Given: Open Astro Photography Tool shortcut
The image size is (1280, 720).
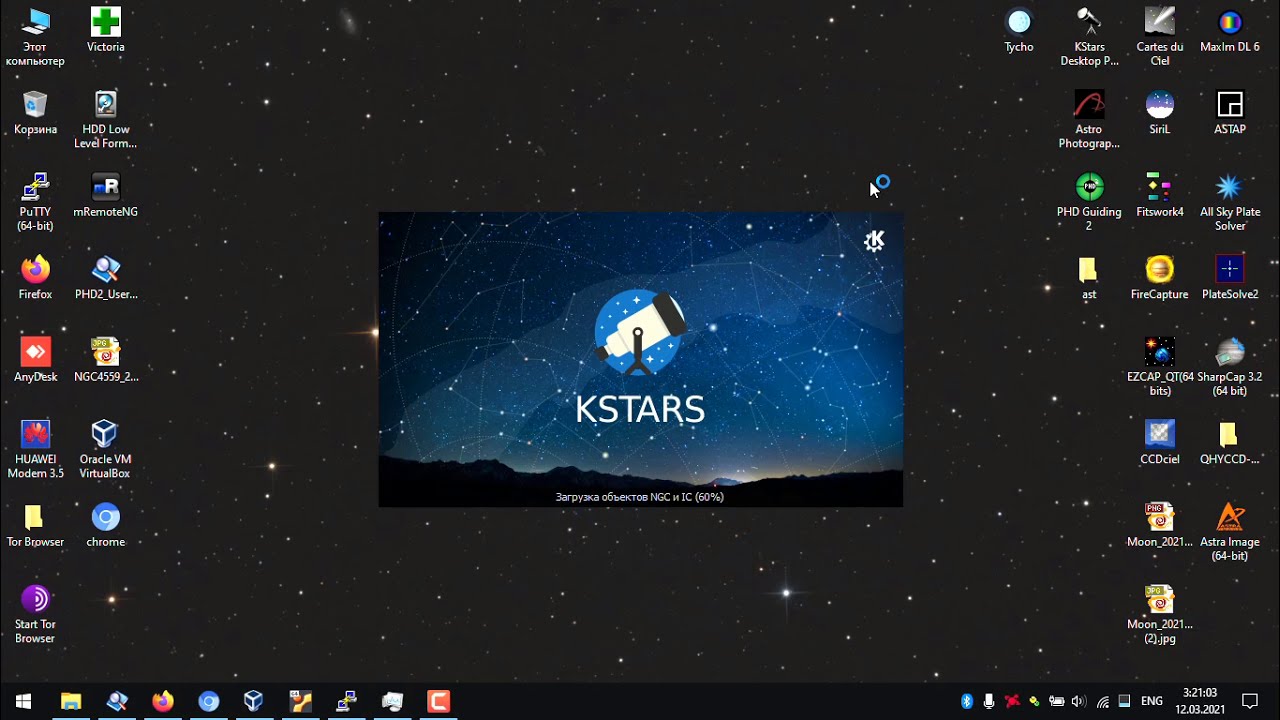Looking at the screenshot, I should pyautogui.click(x=1089, y=120).
